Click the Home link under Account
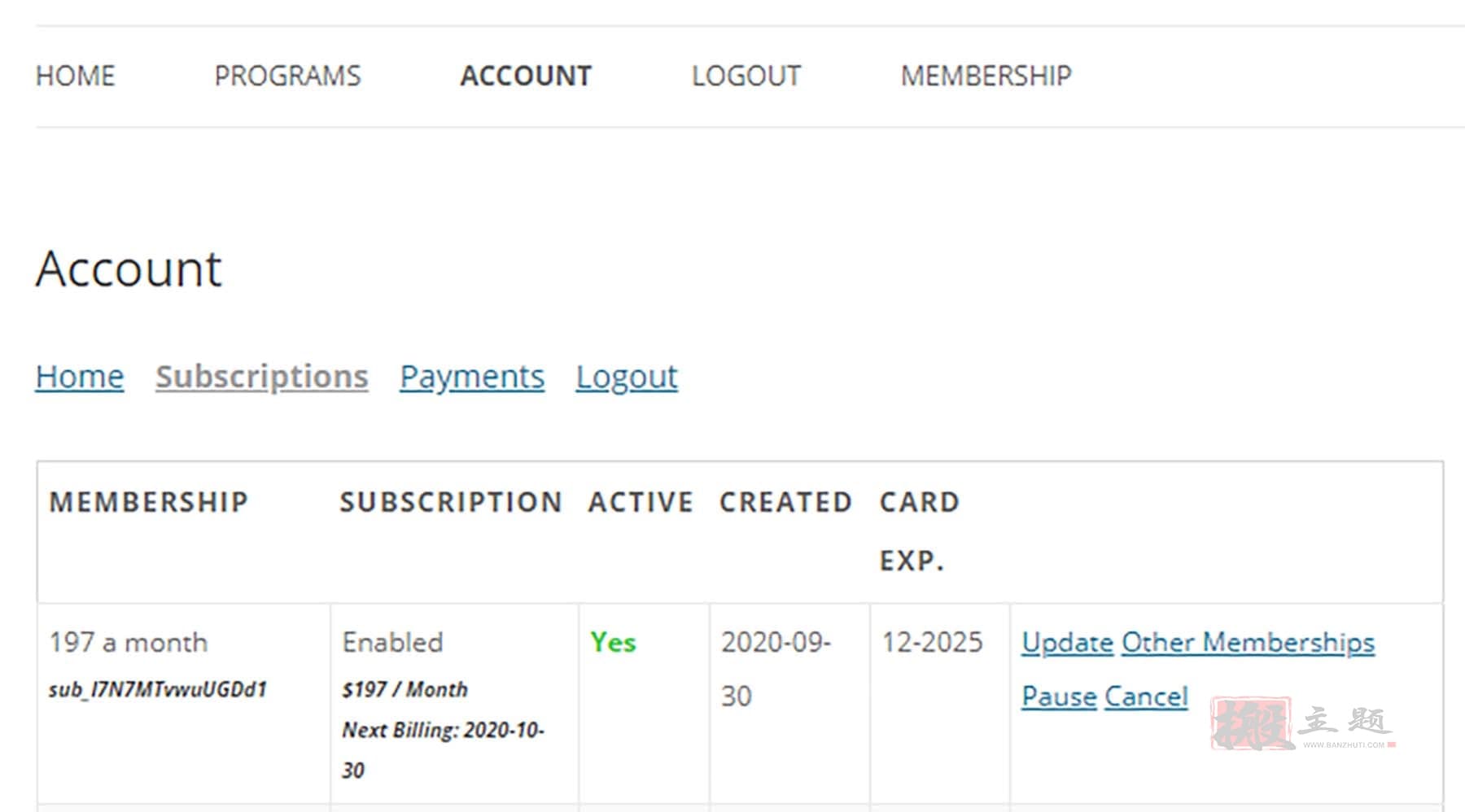The height and width of the screenshot is (812, 1465). tap(80, 377)
